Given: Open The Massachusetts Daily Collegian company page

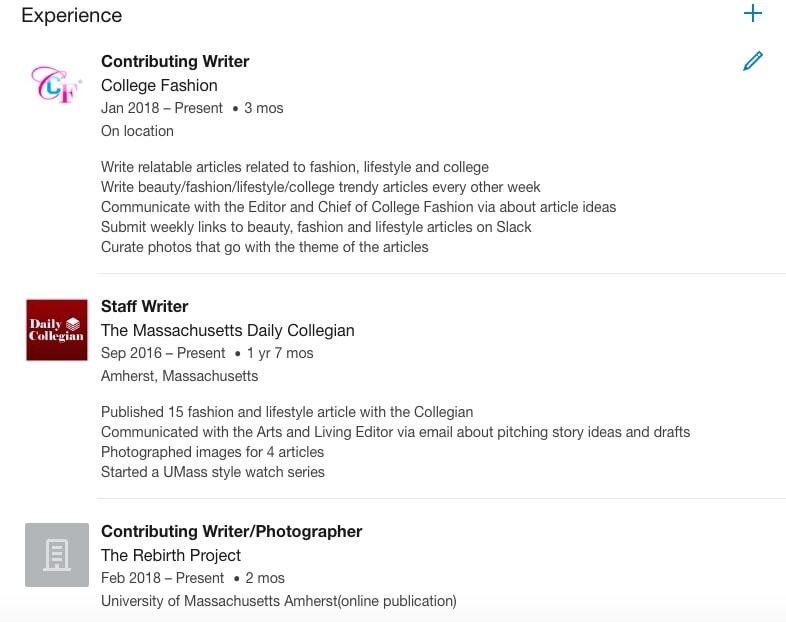Looking at the screenshot, I should coord(228,330).
